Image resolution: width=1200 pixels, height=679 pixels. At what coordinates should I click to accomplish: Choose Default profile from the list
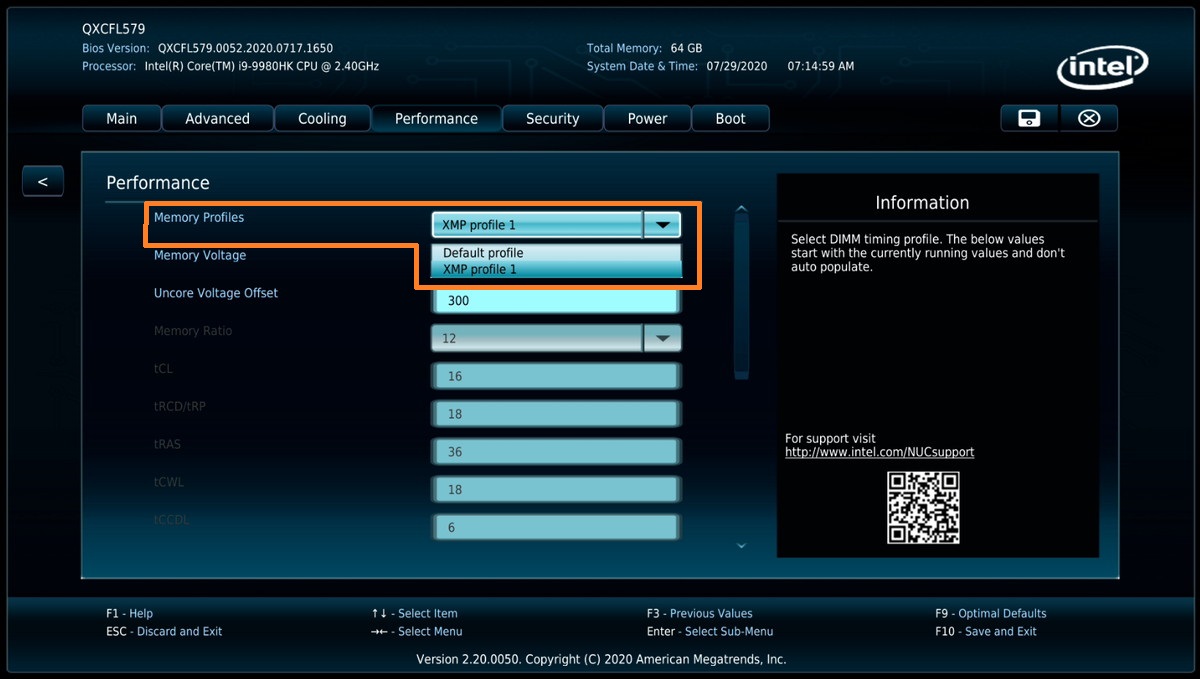tap(556, 253)
